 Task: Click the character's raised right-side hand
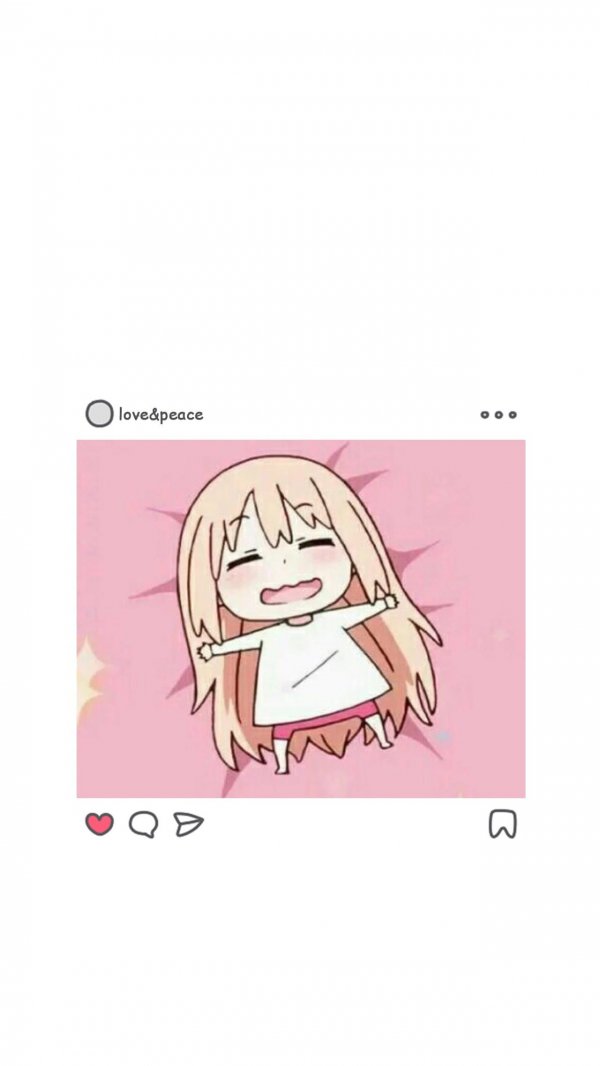point(390,601)
